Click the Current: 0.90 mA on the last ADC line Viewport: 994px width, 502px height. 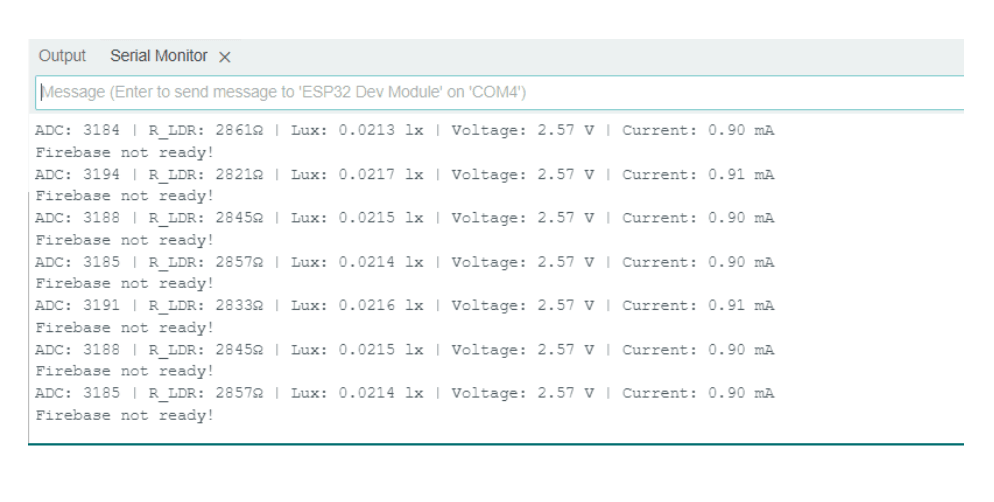click(698, 393)
